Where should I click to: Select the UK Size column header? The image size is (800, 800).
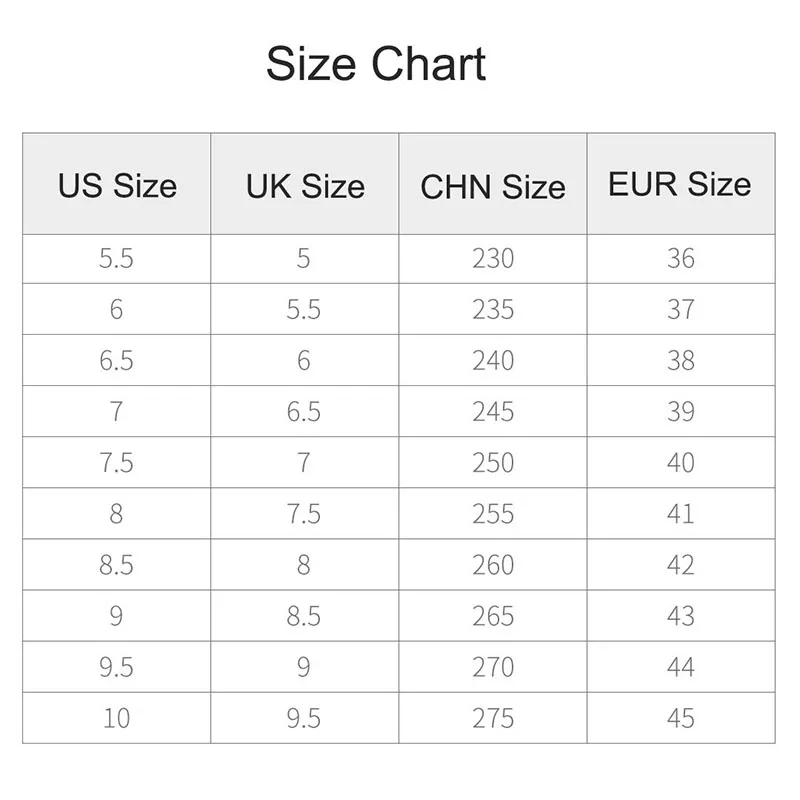(x=305, y=186)
